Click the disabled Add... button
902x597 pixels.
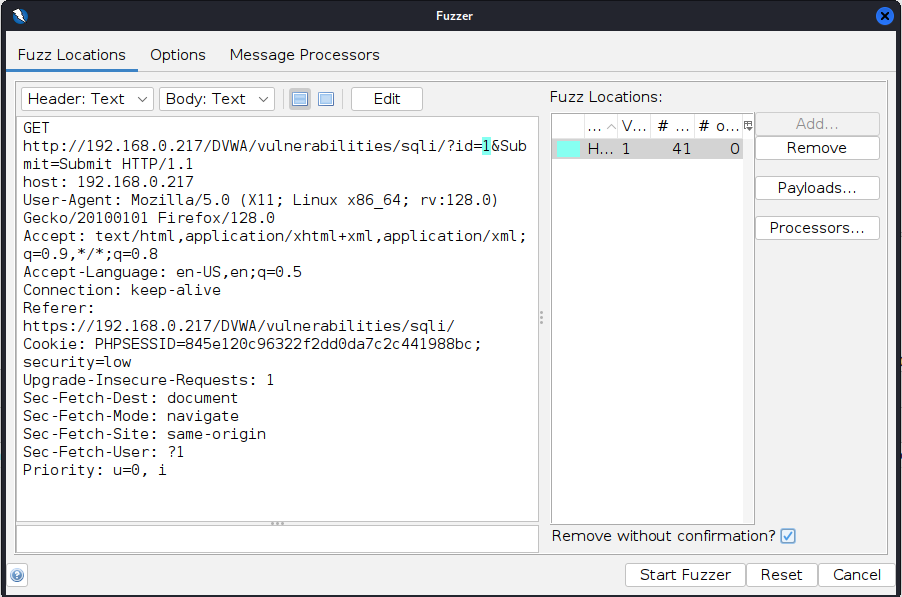click(817, 124)
